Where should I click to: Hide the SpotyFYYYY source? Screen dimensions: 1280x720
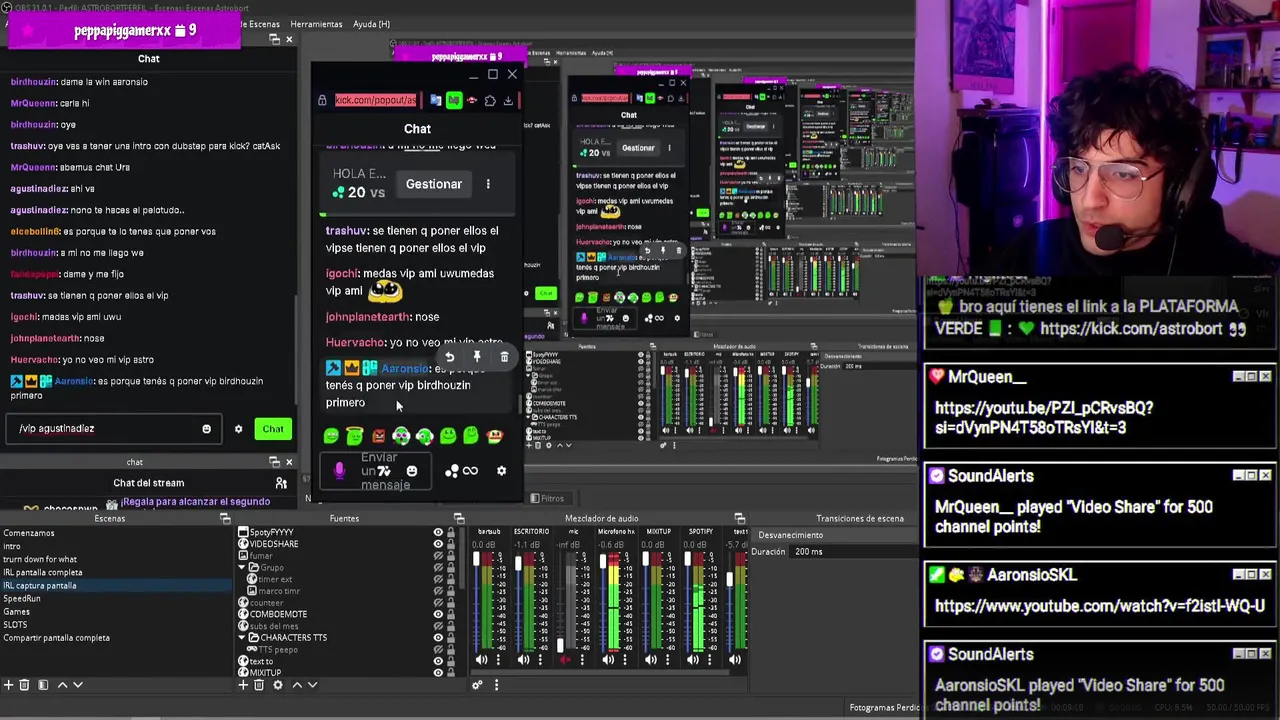pos(438,532)
